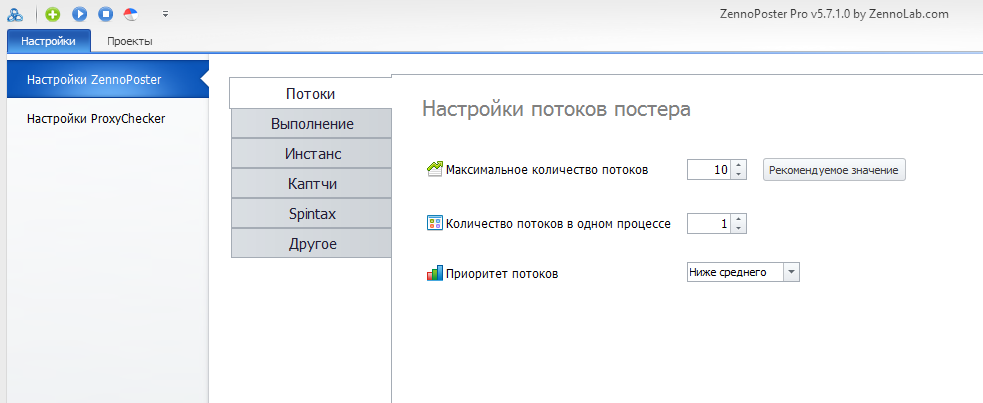The height and width of the screenshot is (403, 983).
Task: Decrease Максимальное количество потоков value by one
Action: [739, 174]
